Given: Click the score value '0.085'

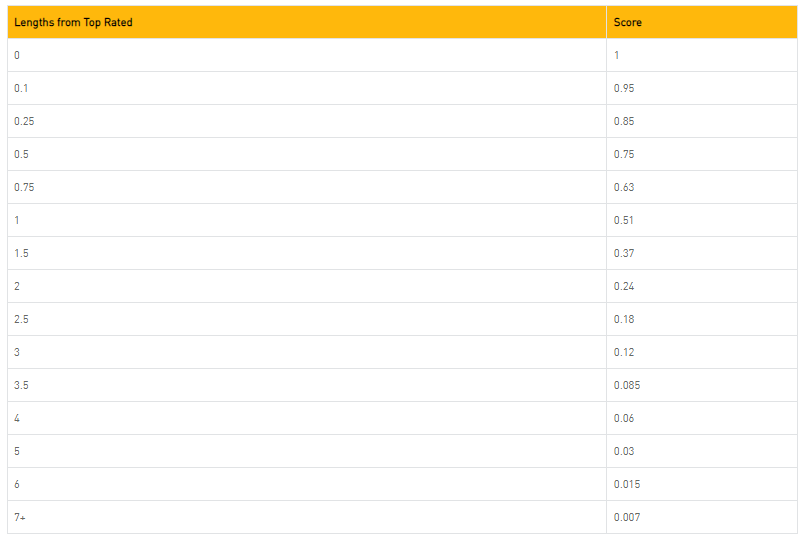Looking at the screenshot, I should coord(627,385).
